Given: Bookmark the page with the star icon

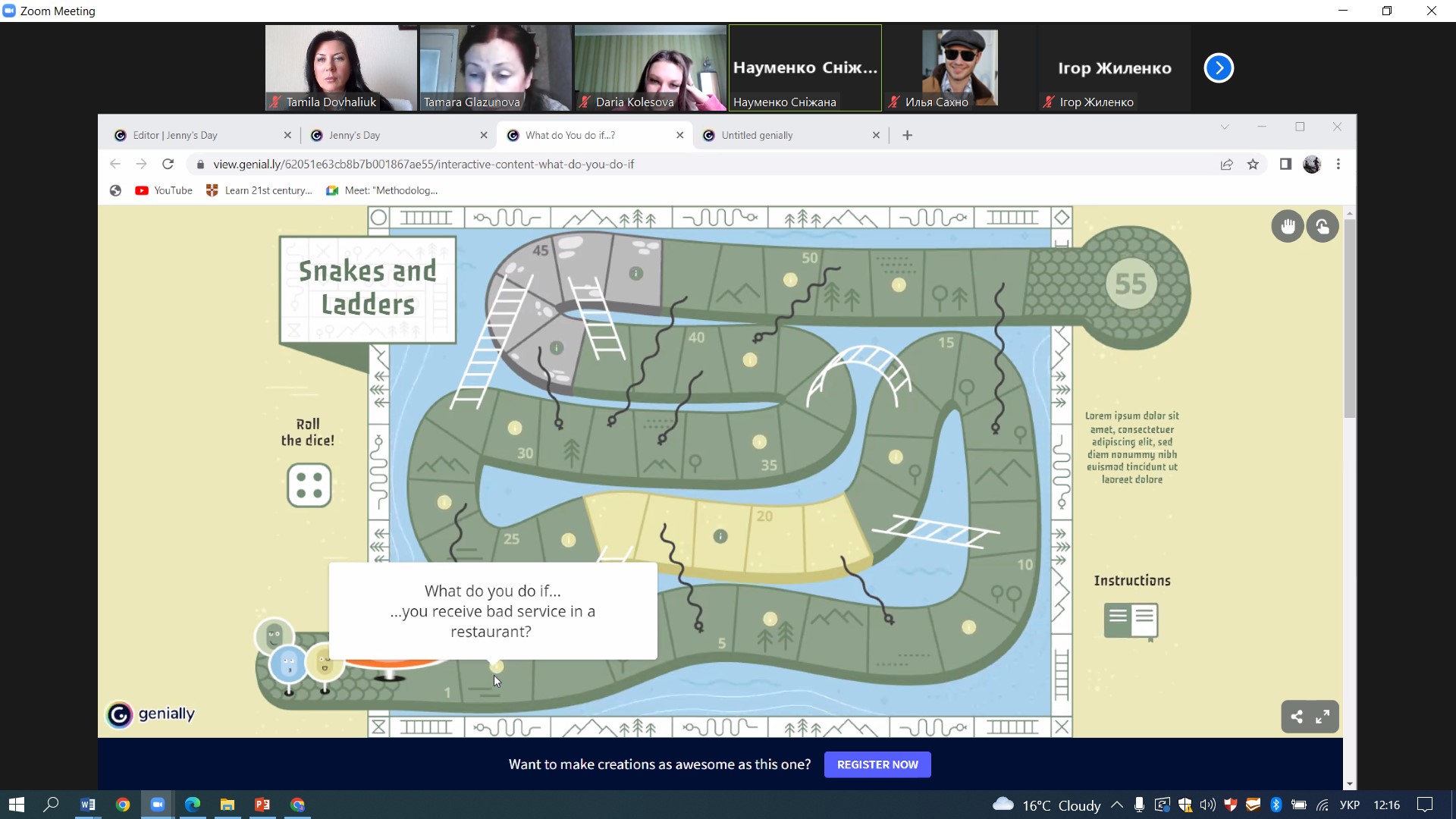Looking at the screenshot, I should click(1253, 165).
